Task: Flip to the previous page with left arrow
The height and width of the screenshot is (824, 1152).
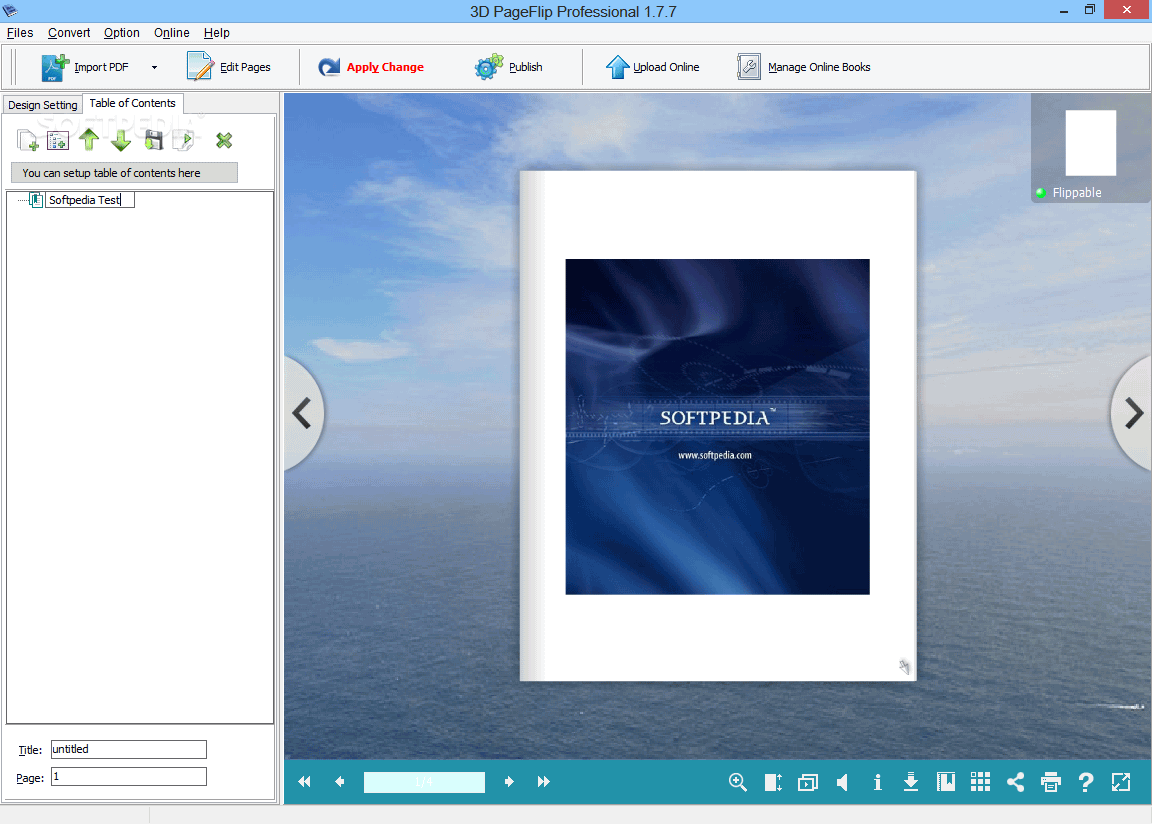Action: 303,413
